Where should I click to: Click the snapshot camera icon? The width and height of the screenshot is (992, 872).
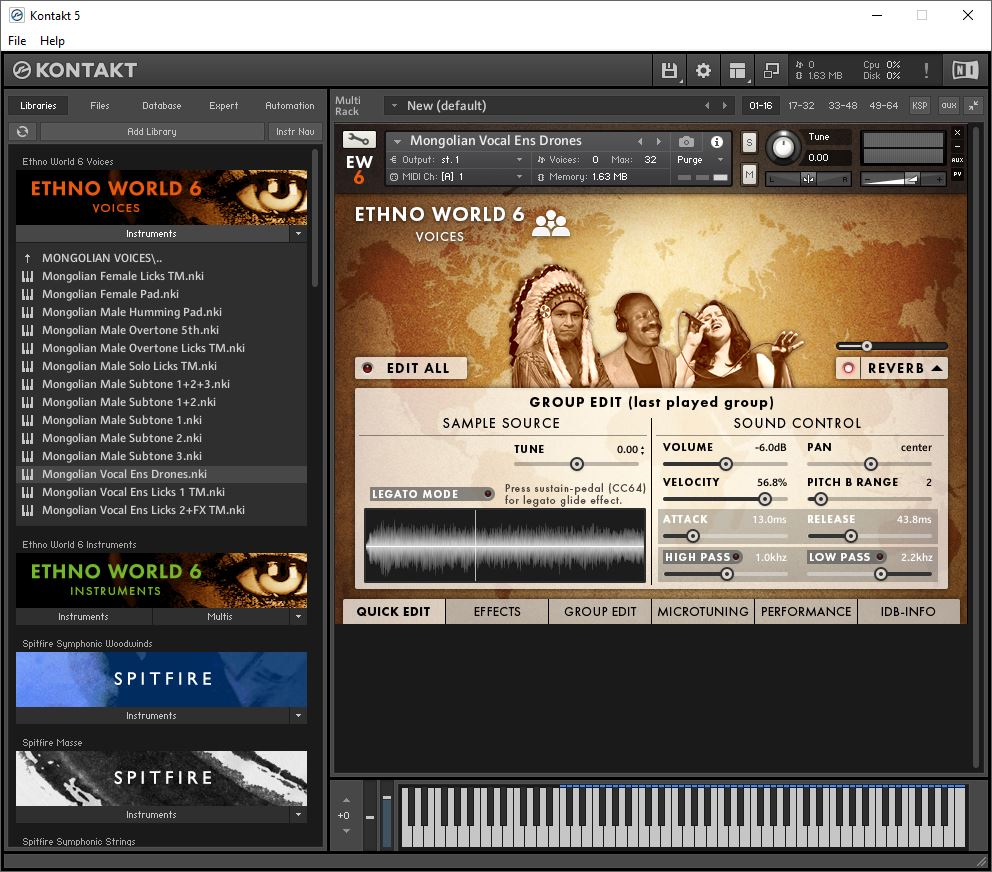(x=686, y=142)
